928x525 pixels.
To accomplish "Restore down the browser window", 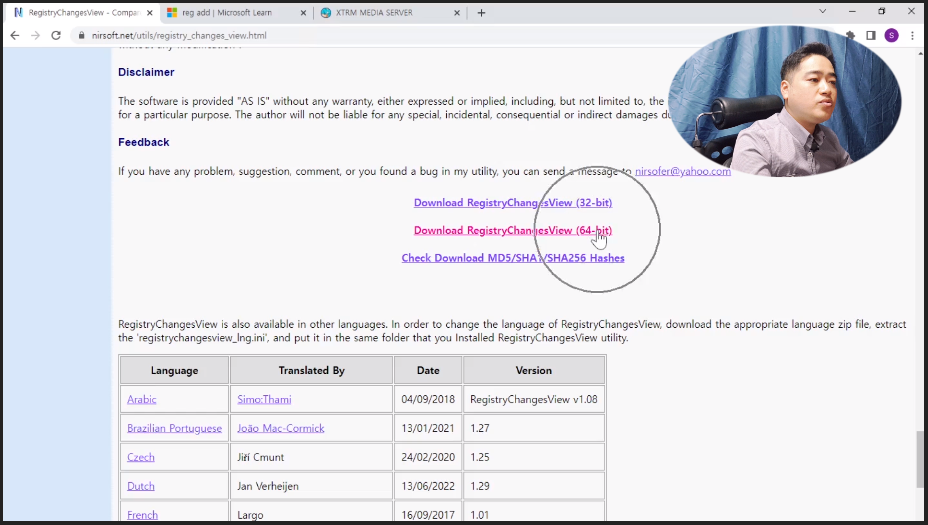I will [x=881, y=11].
